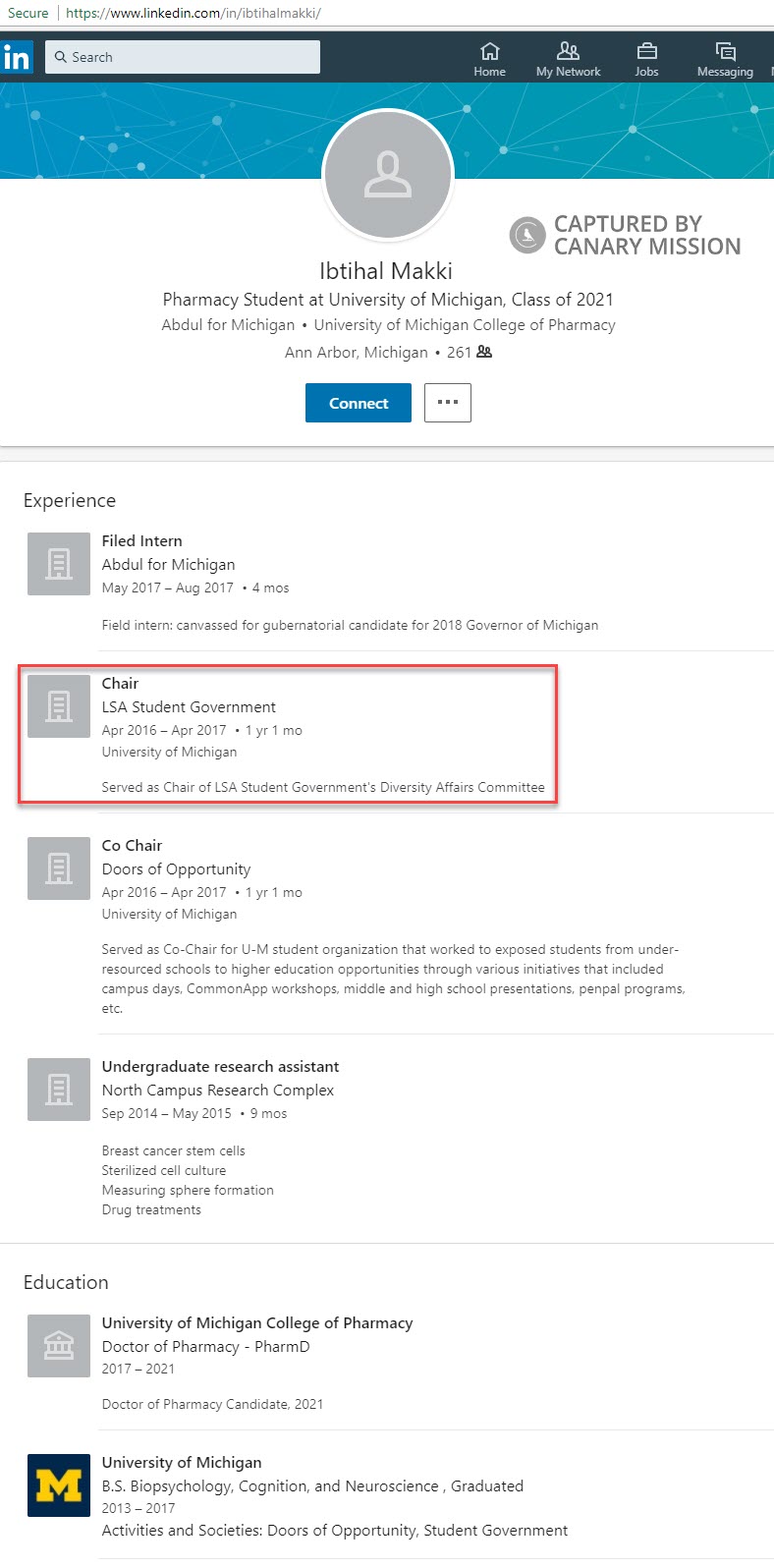Click the Abdul for Michigan company icon
The width and height of the screenshot is (774, 1568).
pos(59,564)
